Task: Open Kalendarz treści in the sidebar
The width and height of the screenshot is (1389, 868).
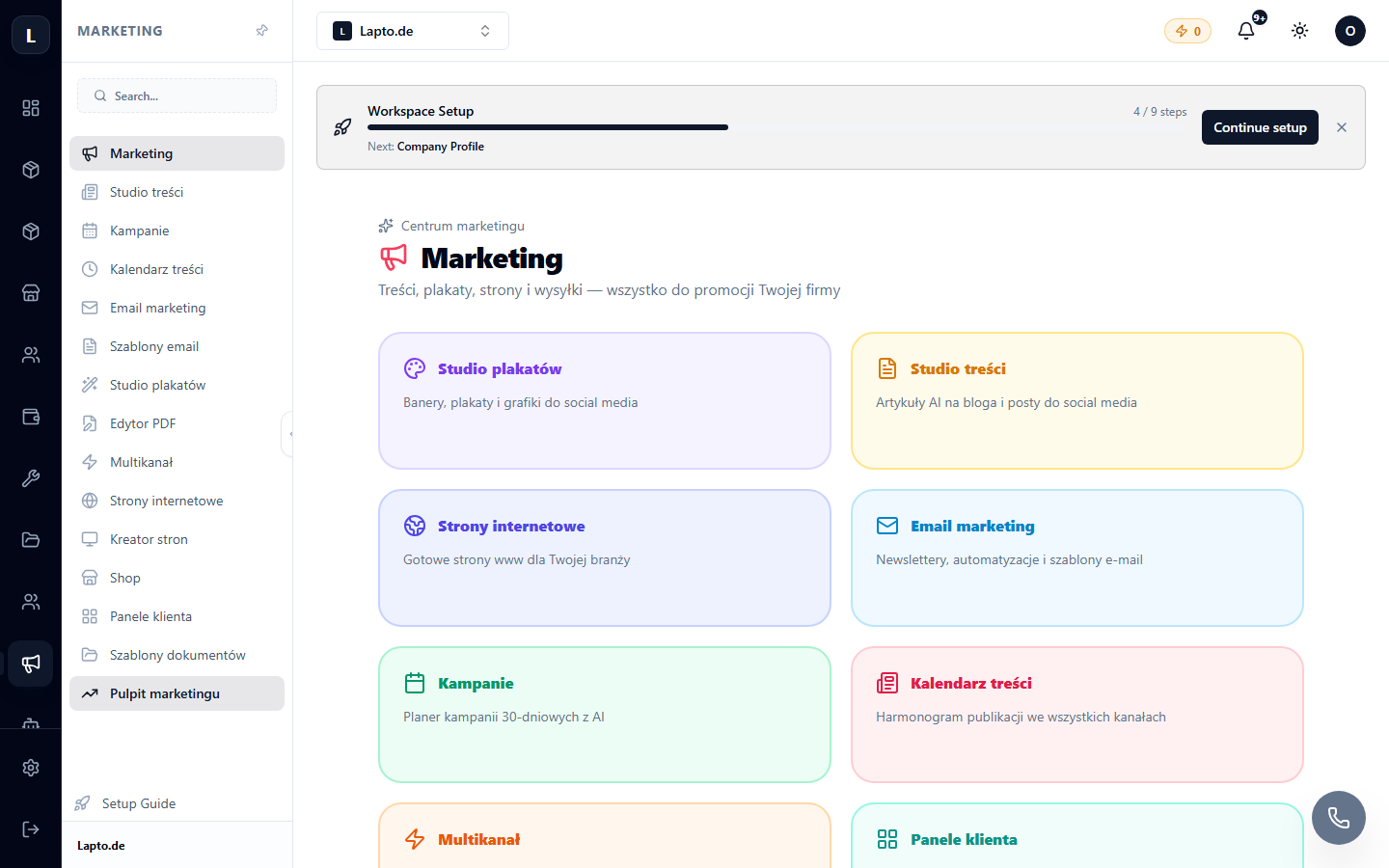Action: point(177,269)
